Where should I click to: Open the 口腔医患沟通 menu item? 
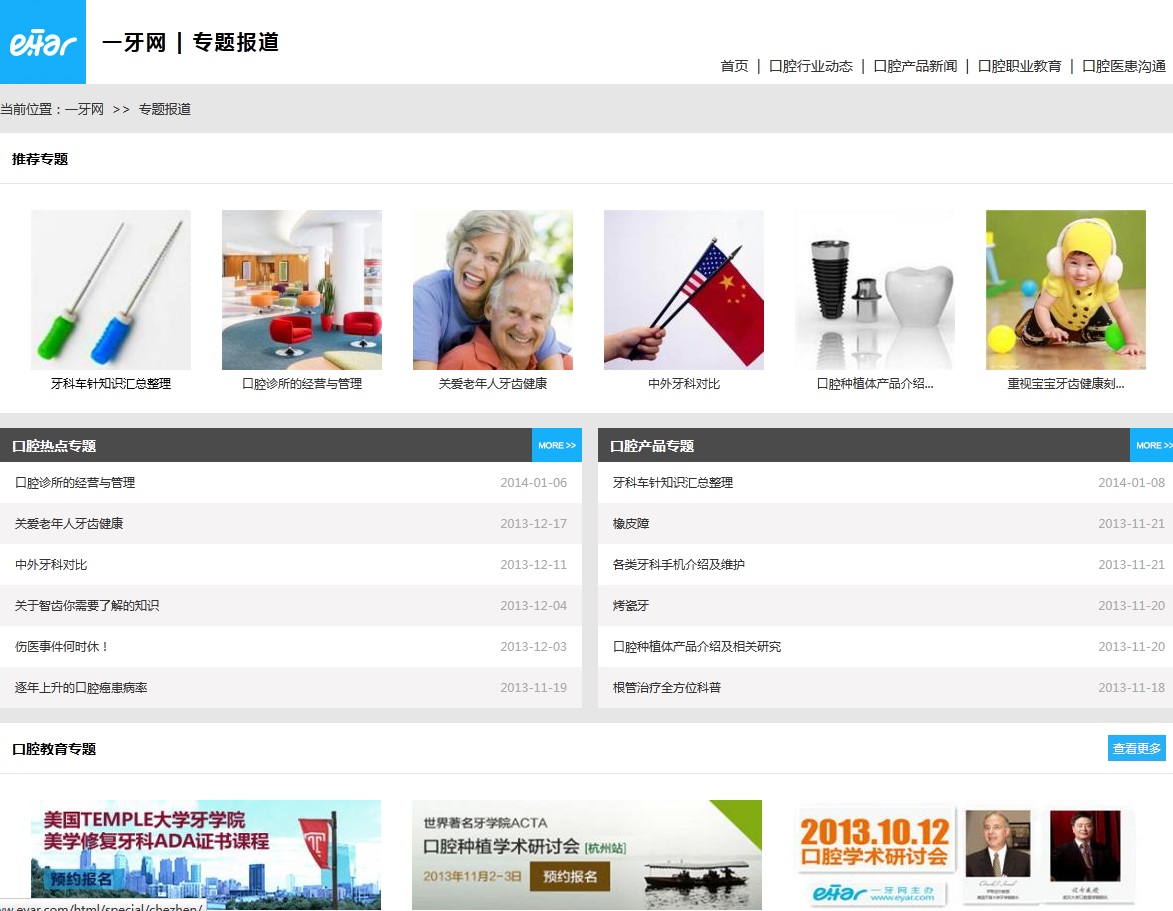(x=1121, y=66)
